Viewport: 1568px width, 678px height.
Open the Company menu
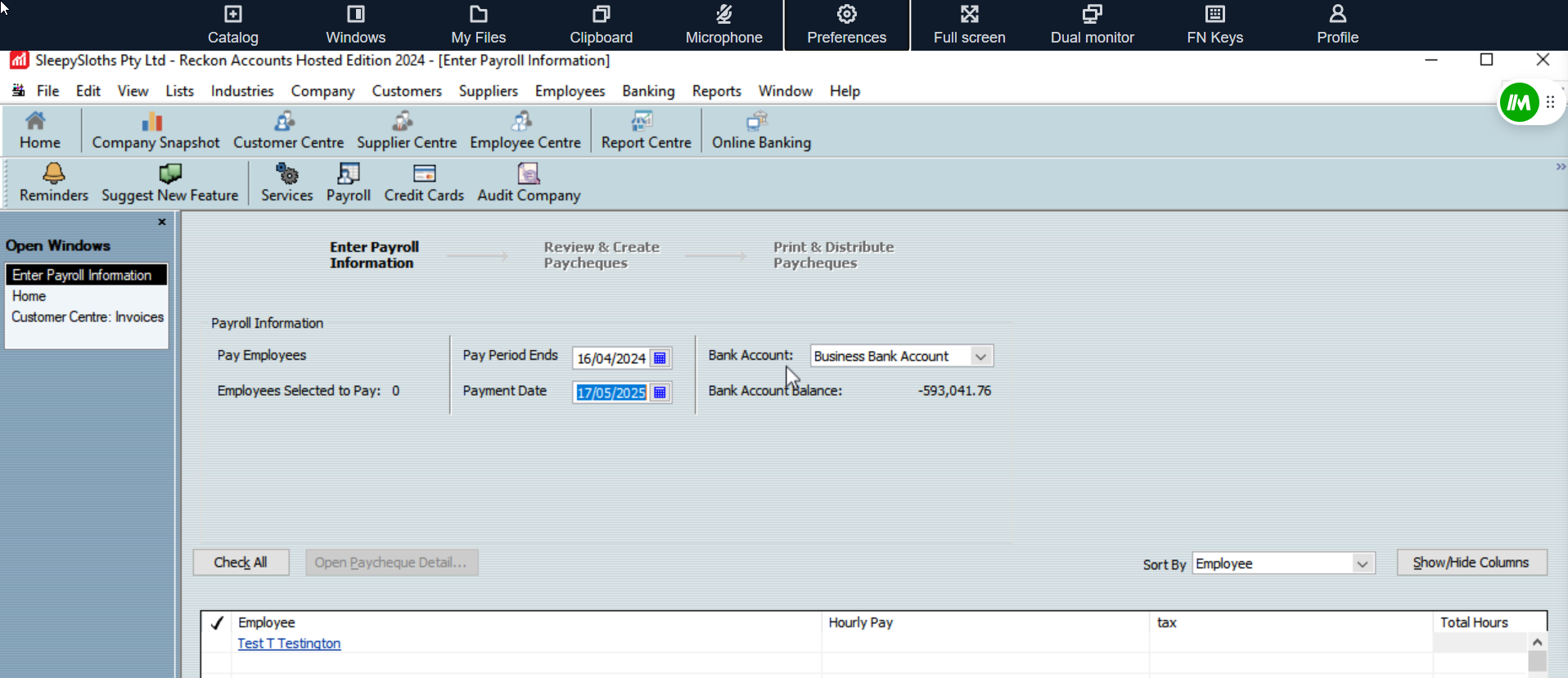coord(322,91)
